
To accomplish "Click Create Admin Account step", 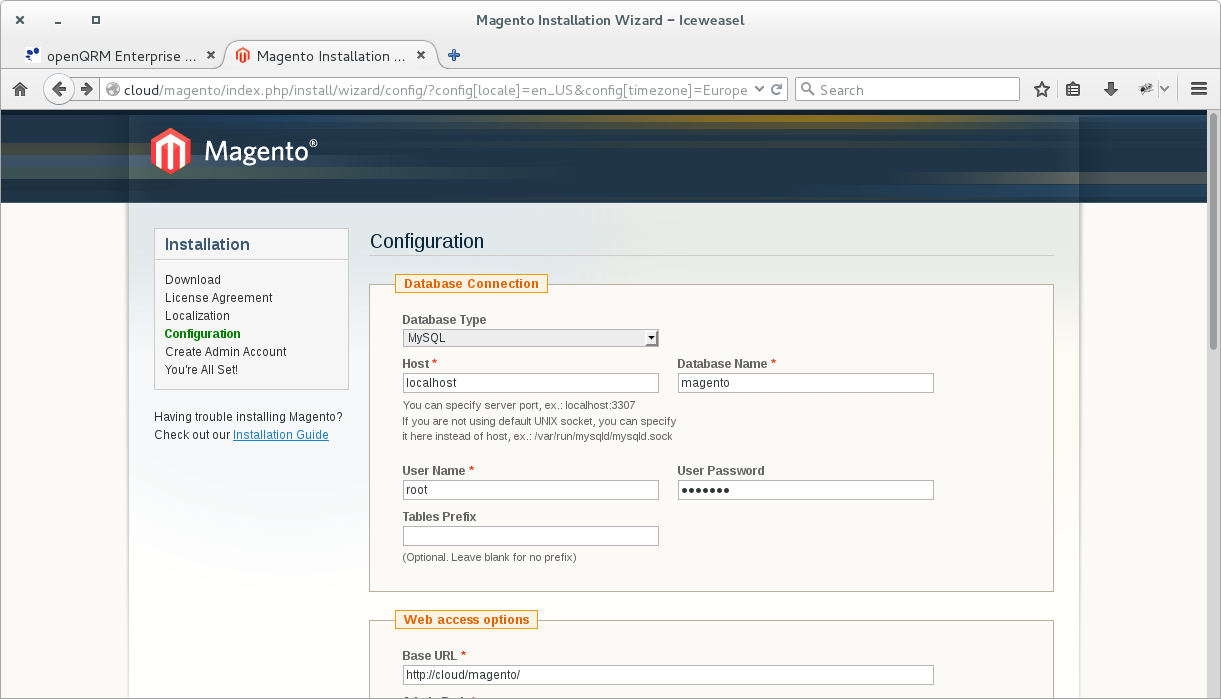I will coord(226,352).
